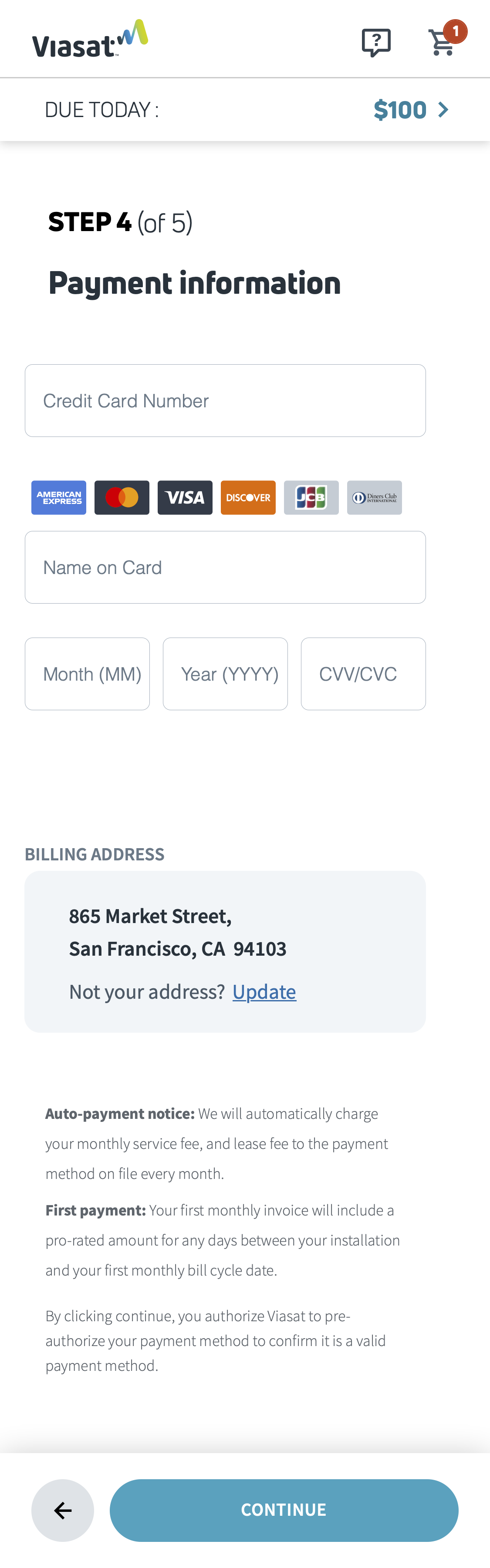Click the Discover card icon
The image size is (490, 1568).
click(248, 497)
